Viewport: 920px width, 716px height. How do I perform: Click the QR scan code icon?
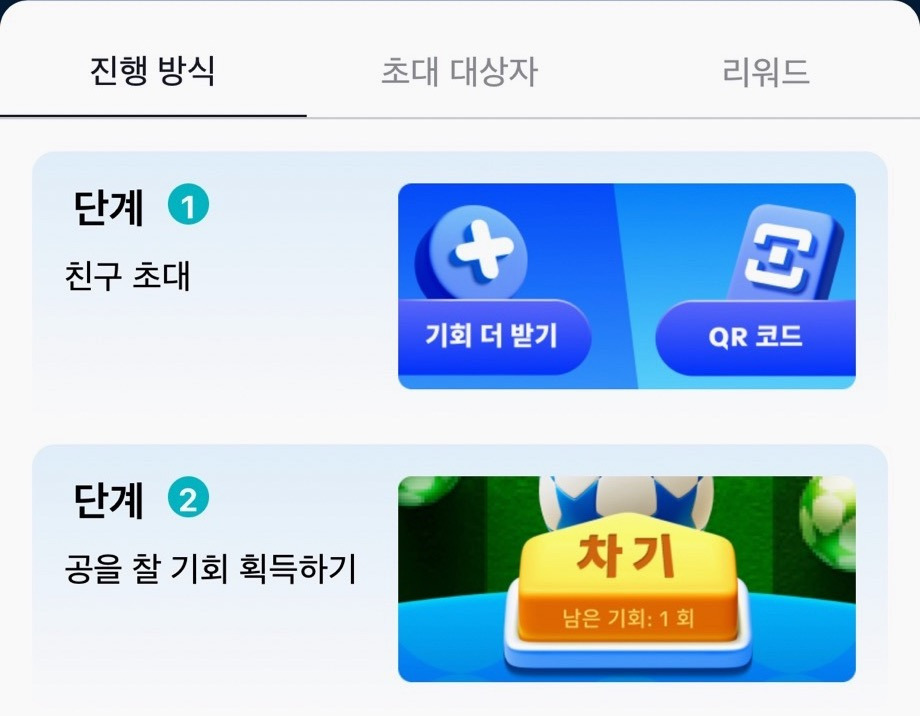point(785,254)
